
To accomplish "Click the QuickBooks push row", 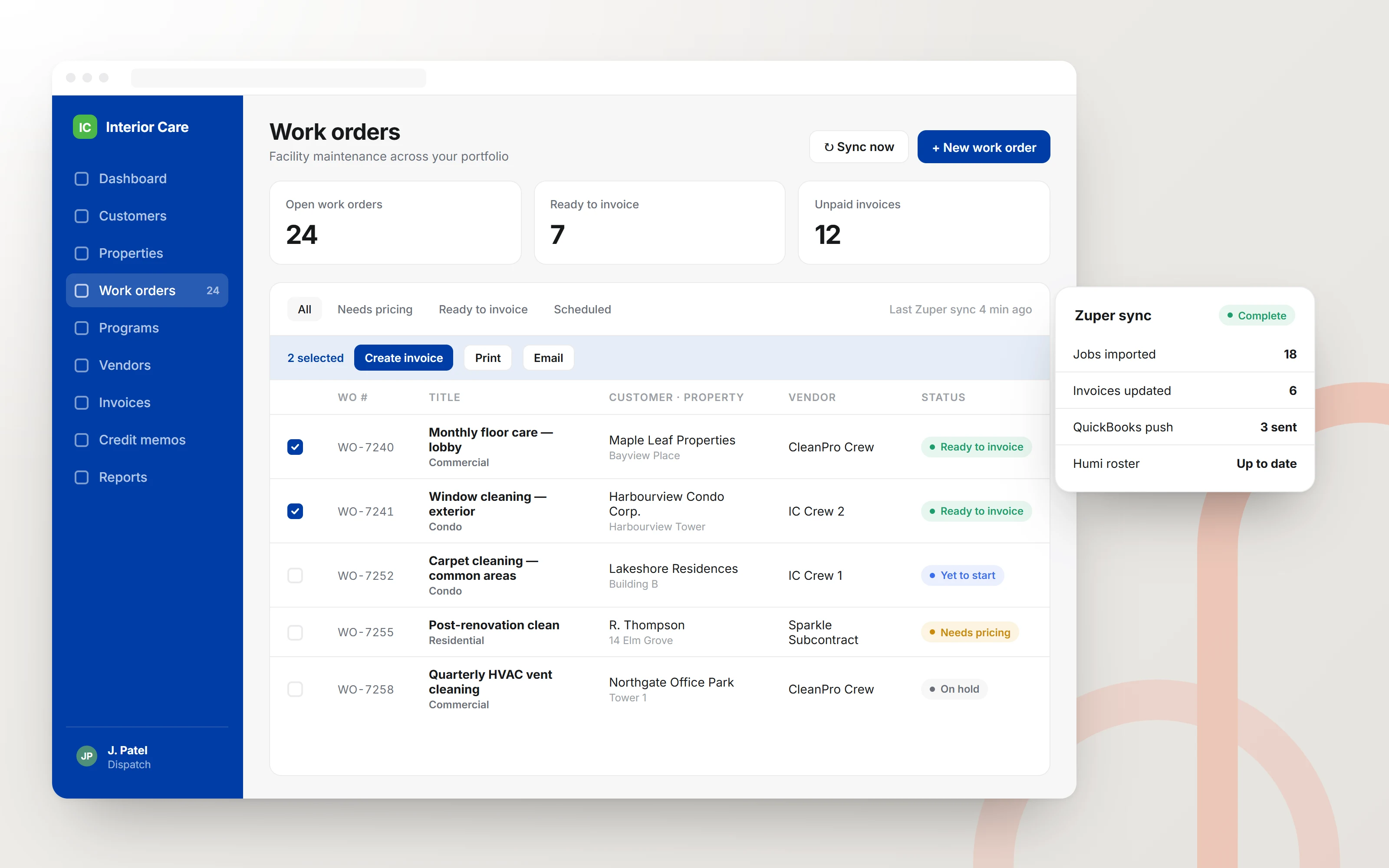I will tap(1185, 427).
